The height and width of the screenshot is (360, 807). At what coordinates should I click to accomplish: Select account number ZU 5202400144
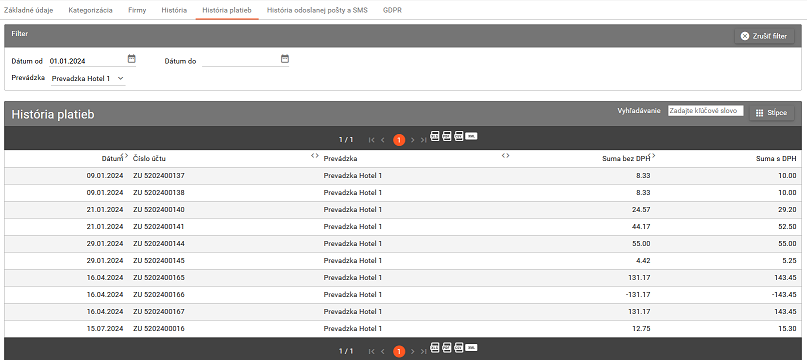[x=159, y=244]
